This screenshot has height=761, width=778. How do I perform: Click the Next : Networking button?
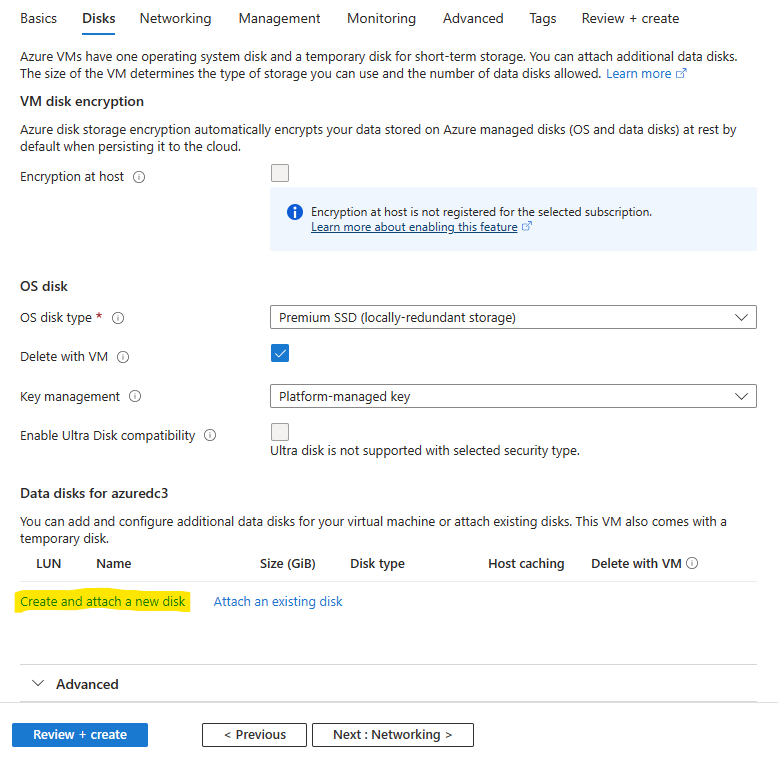(392, 735)
